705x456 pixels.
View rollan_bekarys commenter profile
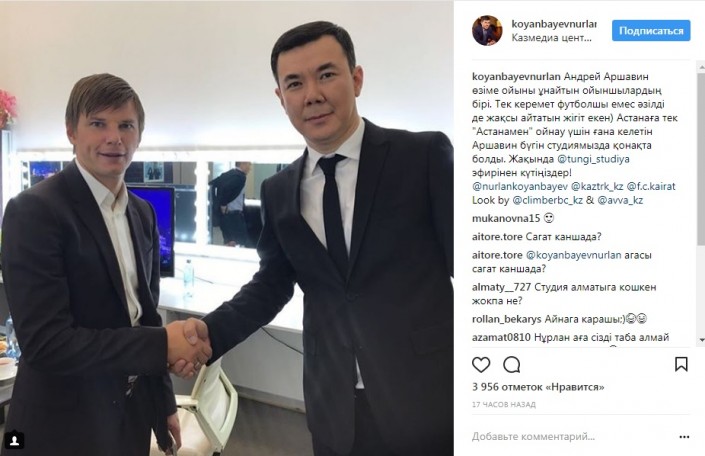coord(507,319)
